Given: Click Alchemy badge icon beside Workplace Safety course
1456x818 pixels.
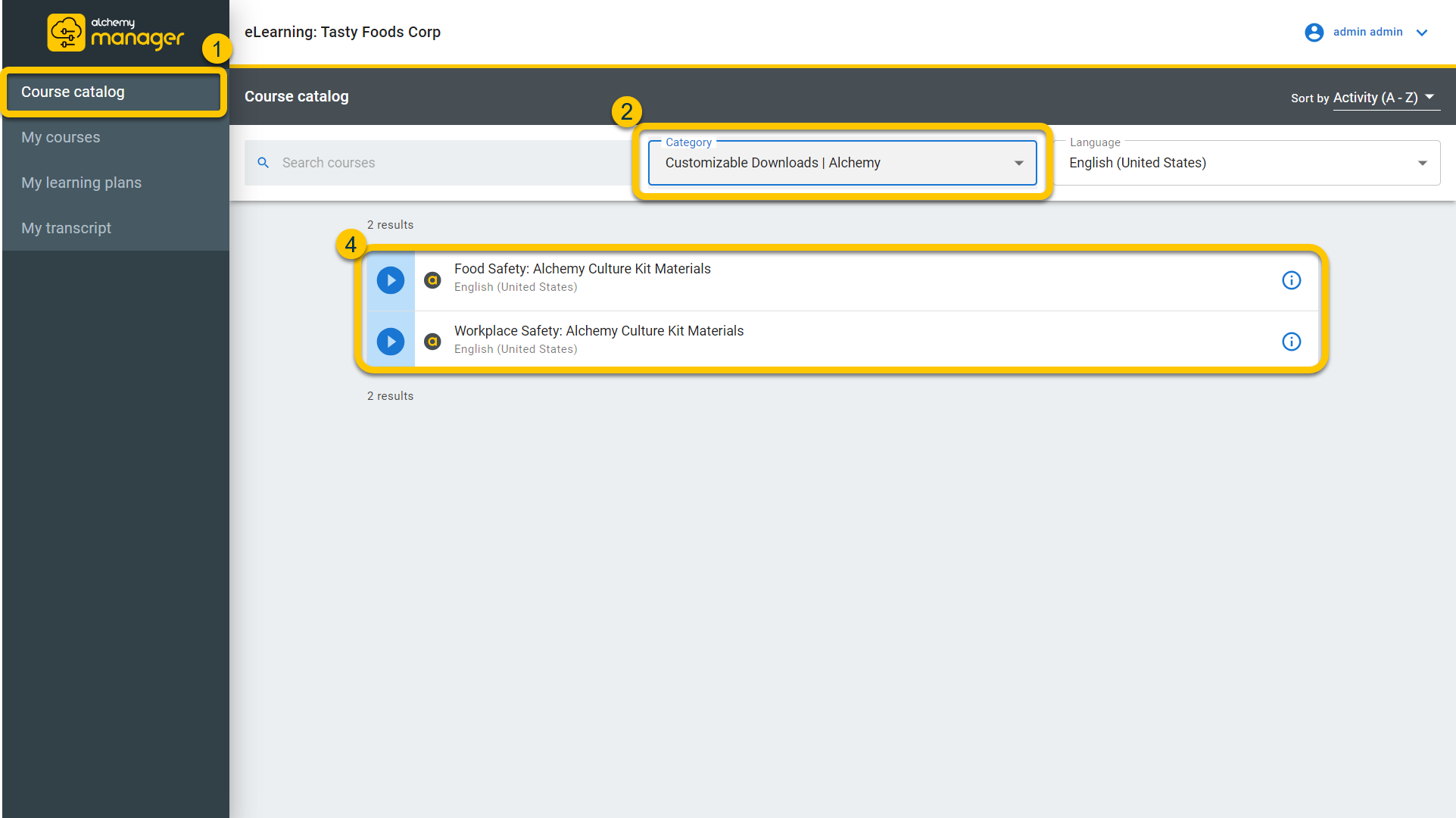Looking at the screenshot, I should [x=432, y=342].
